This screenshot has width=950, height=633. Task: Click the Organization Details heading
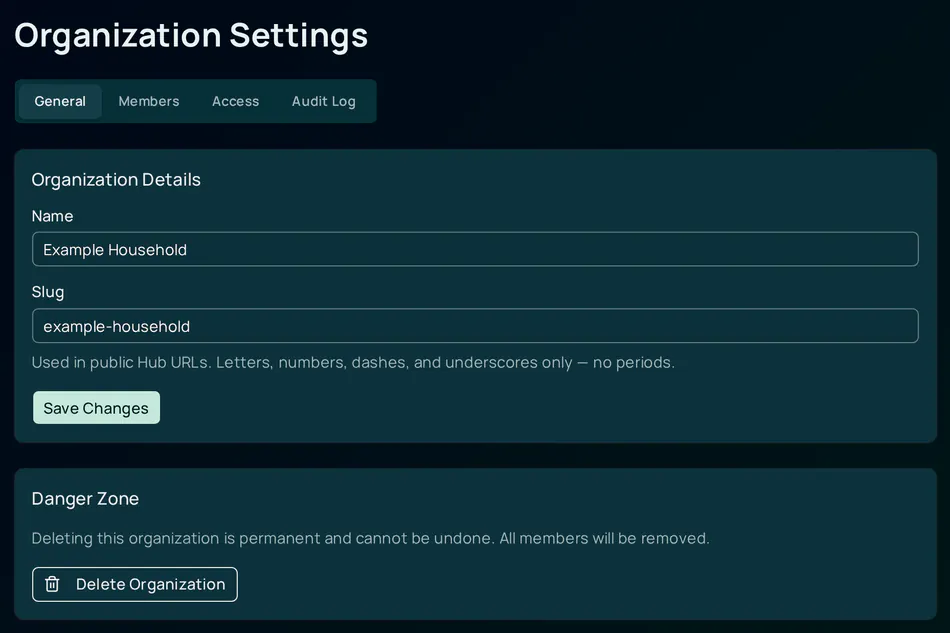pos(116,180)
